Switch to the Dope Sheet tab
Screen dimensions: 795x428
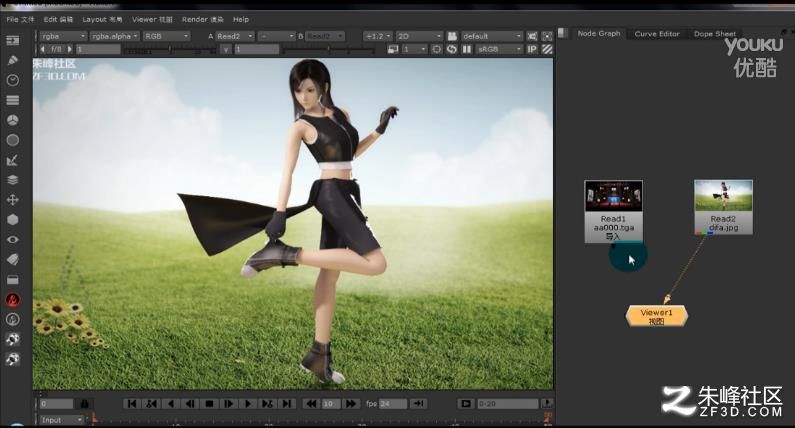click(x=714, y=33)
